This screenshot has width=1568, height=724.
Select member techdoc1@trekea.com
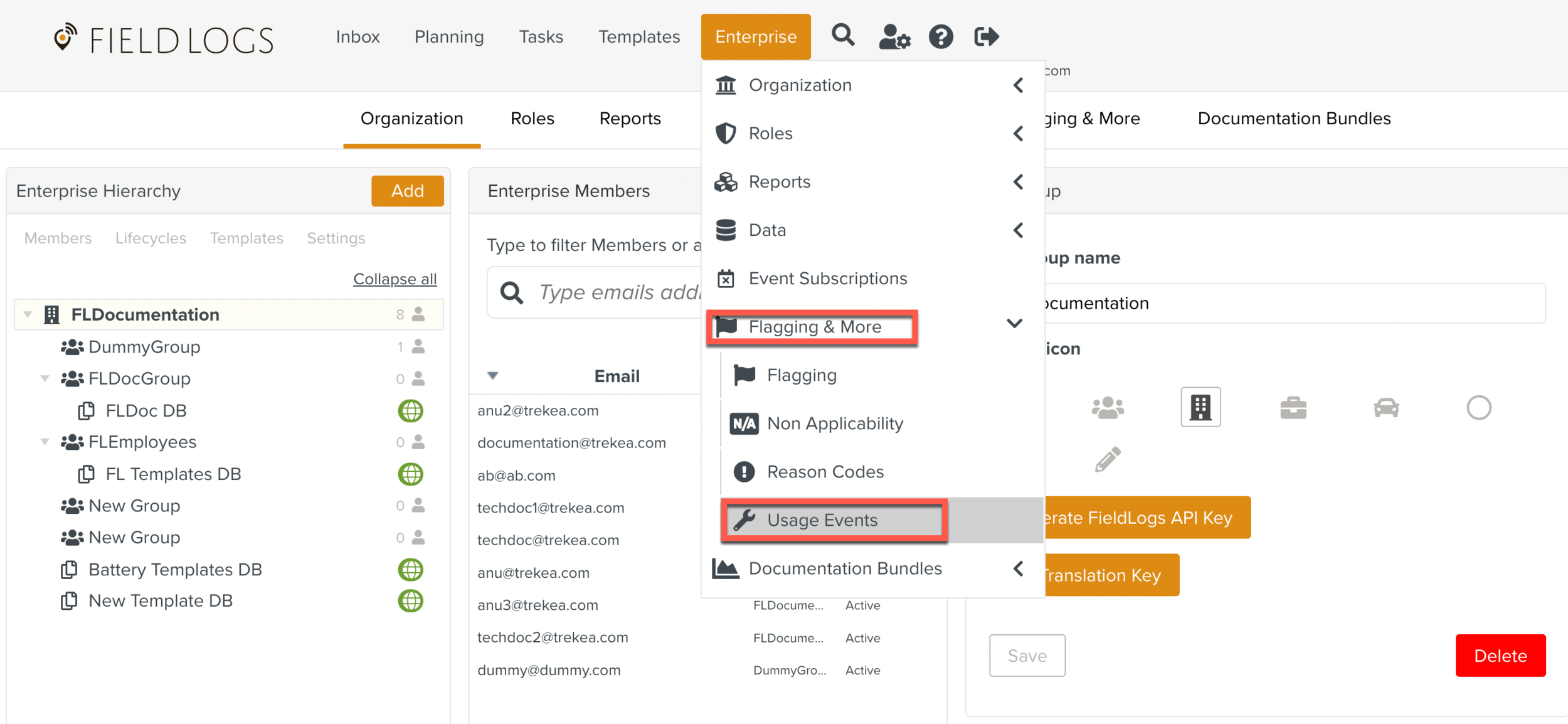tap(551, 508)
